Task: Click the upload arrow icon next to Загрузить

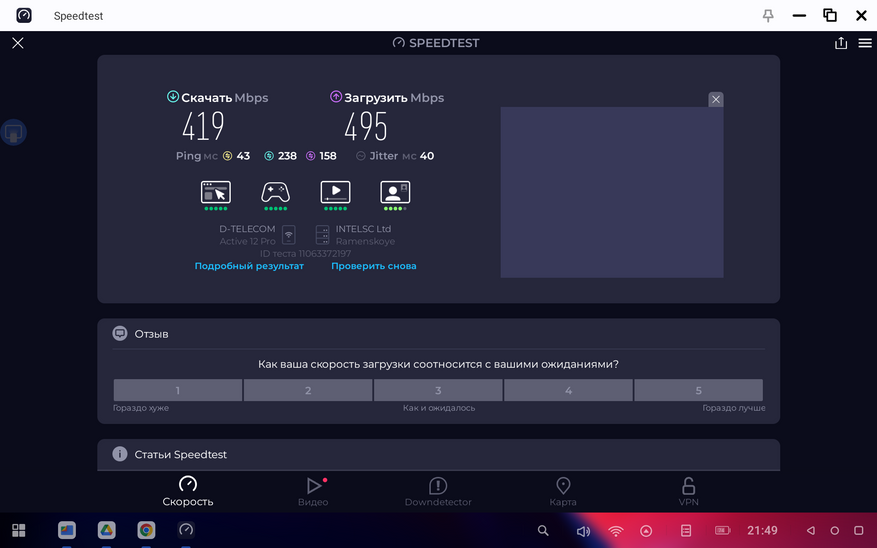Action: tap(336, 96)
